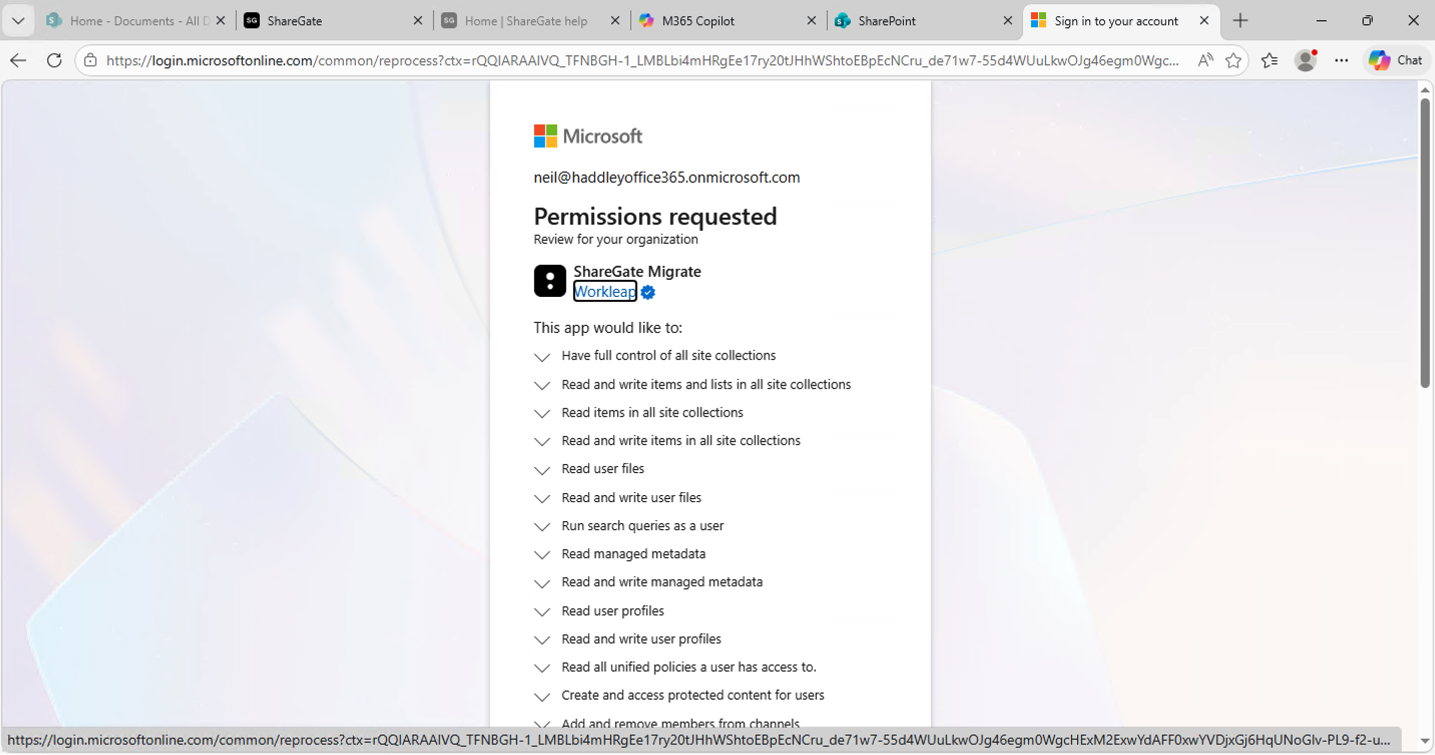Close the M365 Copilot tab

pyautogui.click(x=810, y=20)
